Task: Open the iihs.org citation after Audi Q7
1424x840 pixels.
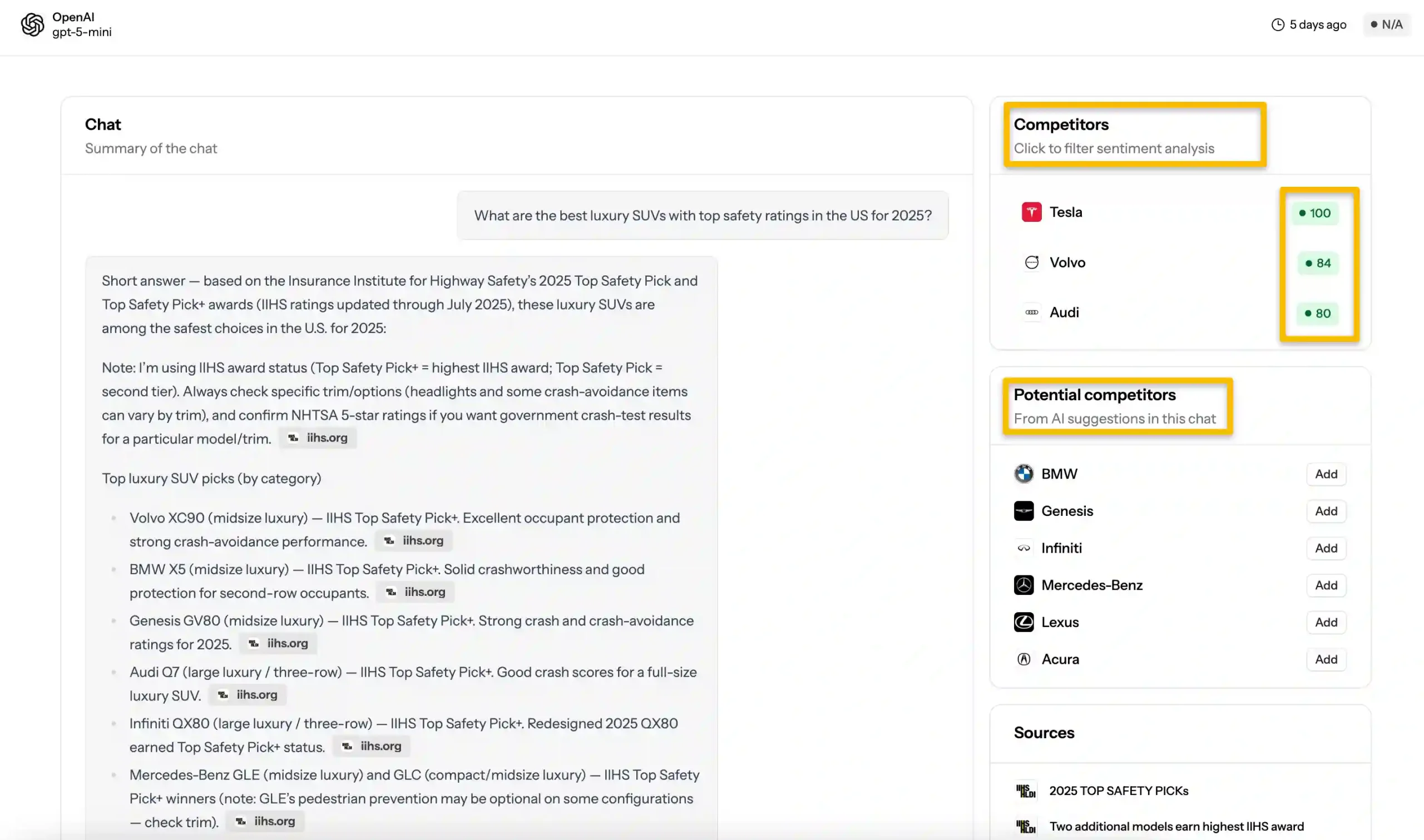Action: (248, 695)
